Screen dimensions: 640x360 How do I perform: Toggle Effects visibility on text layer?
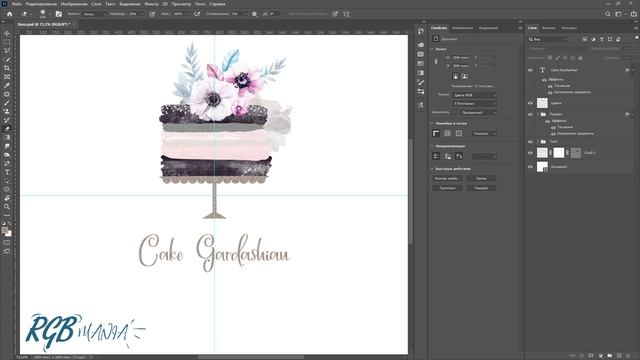coord(544,80)
